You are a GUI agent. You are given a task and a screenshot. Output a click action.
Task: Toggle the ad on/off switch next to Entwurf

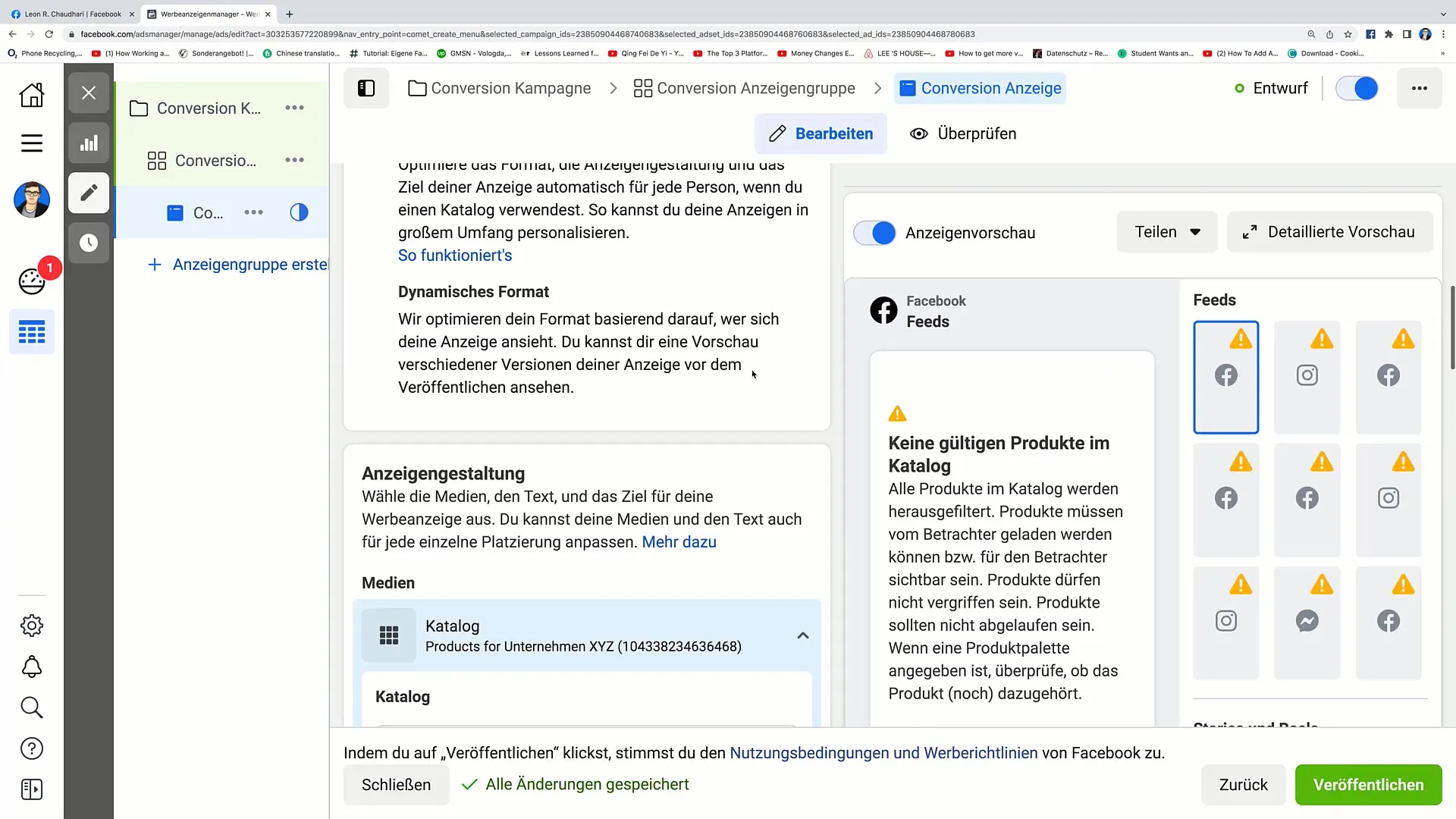(x=1357, y=88)
